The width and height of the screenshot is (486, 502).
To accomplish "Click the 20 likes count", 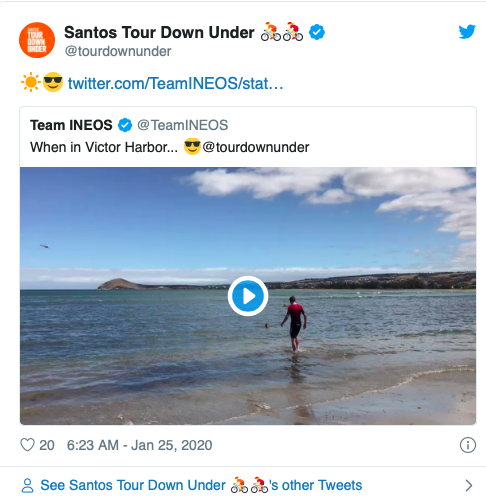I will pyautogui.click(x=47, y=445).
